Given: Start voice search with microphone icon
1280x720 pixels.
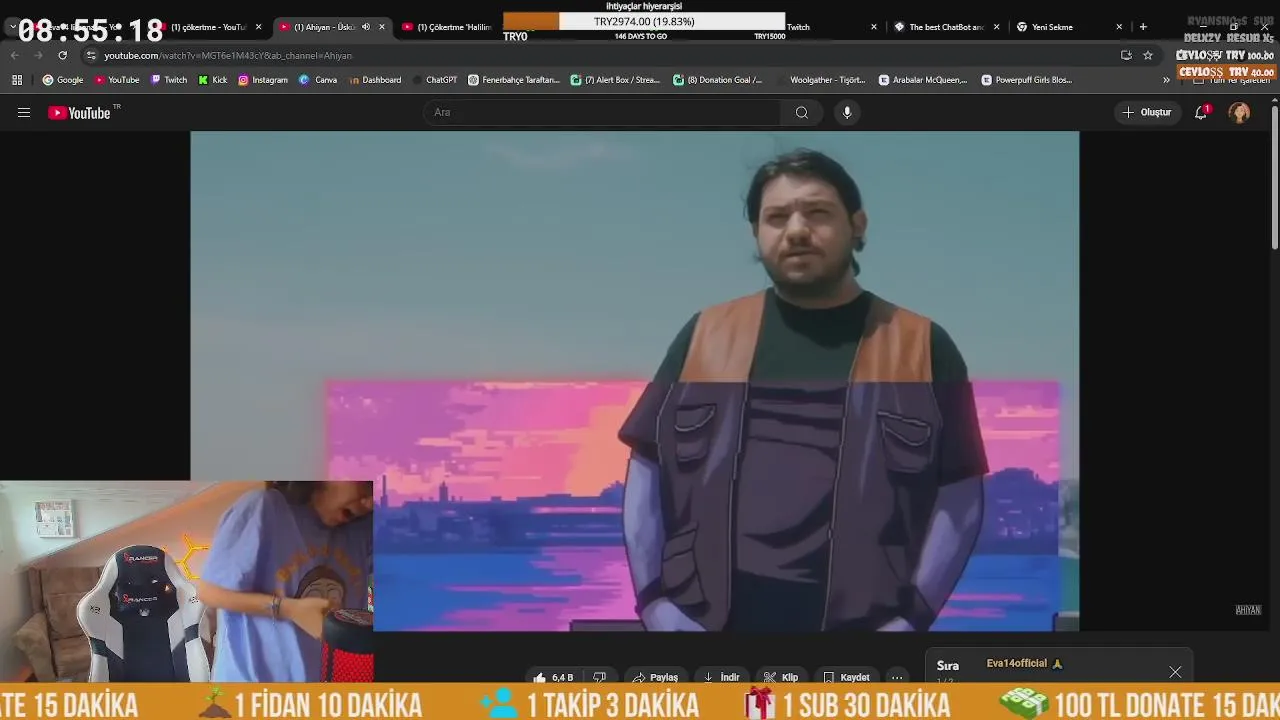Looking at the screenshot, I should 847,113.
